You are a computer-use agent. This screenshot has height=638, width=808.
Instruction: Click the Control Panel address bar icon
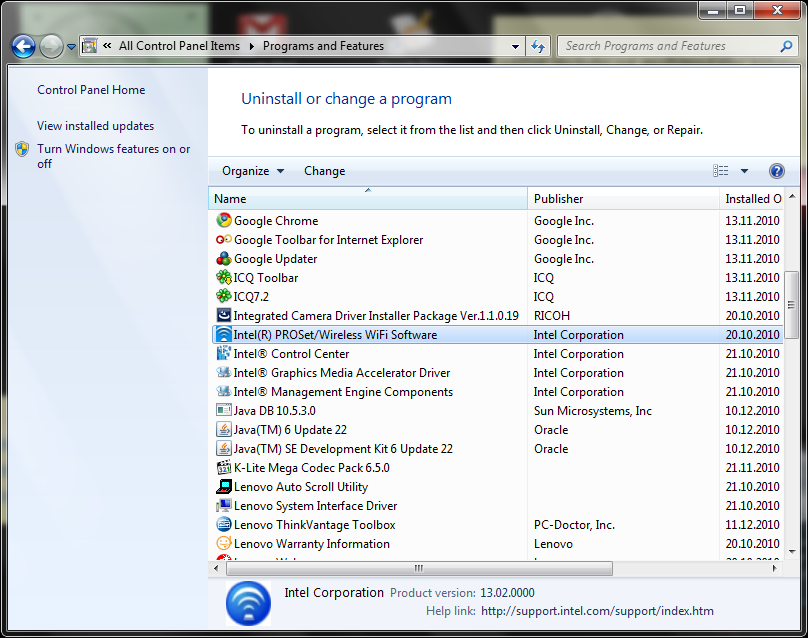[x=90, y=46]
